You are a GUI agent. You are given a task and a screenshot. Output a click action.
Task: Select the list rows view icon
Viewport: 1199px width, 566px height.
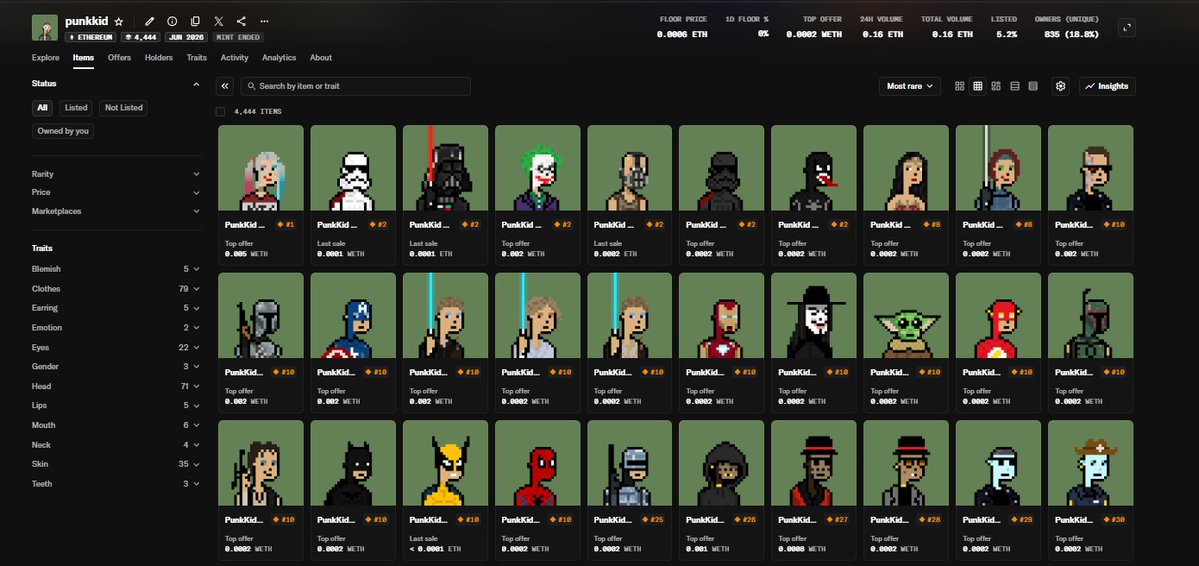click(1015, 86)
